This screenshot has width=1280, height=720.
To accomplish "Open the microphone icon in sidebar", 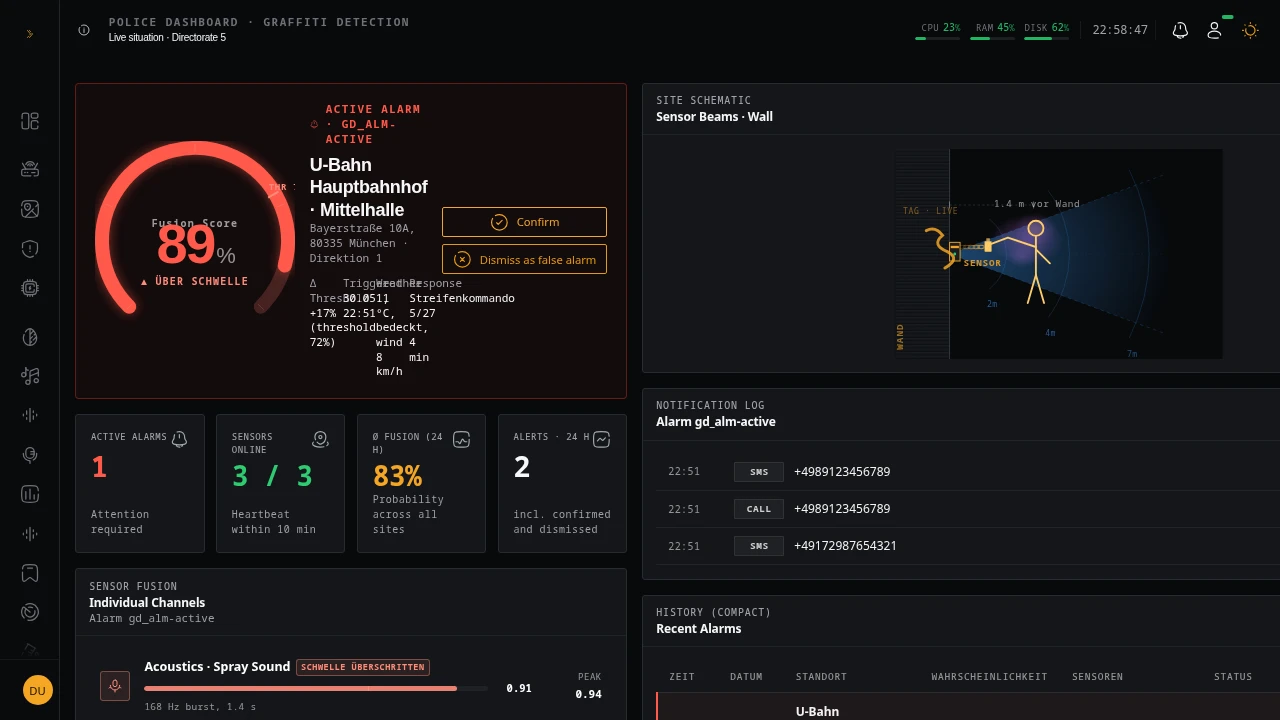I will 30,455.
